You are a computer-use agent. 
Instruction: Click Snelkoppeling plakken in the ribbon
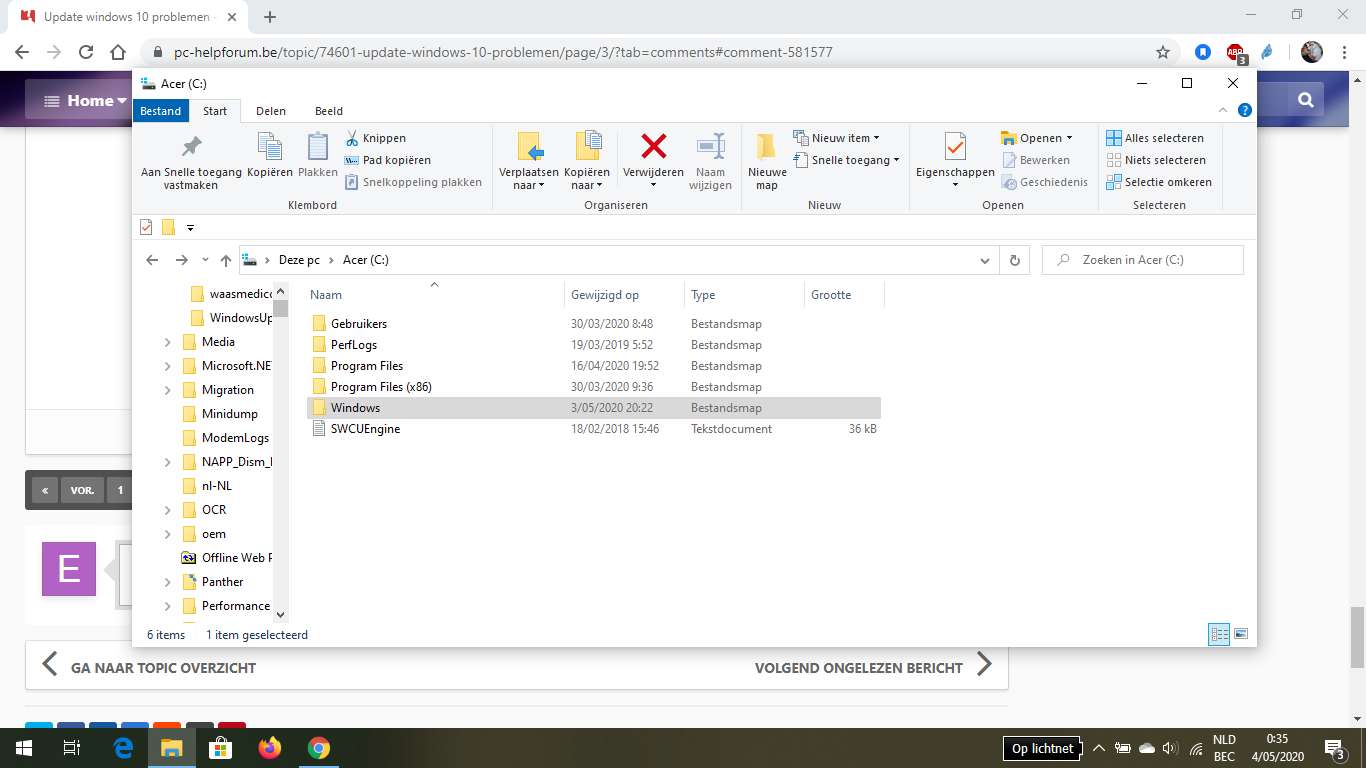pyautogui.click(x=413, y=182)
